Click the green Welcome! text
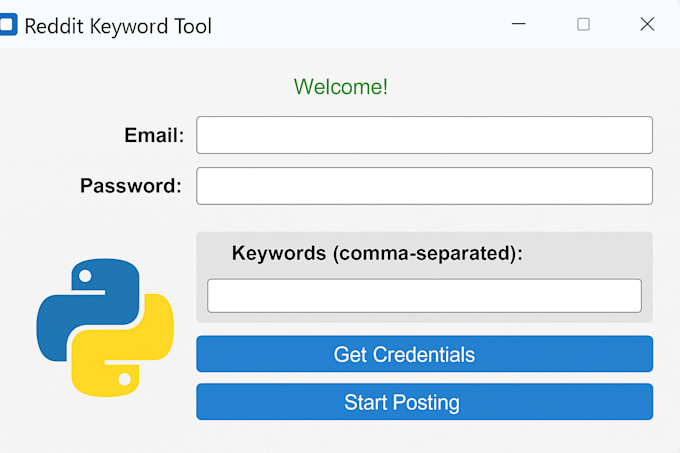Screen dimensions: 680x453 tap(340, 87)
